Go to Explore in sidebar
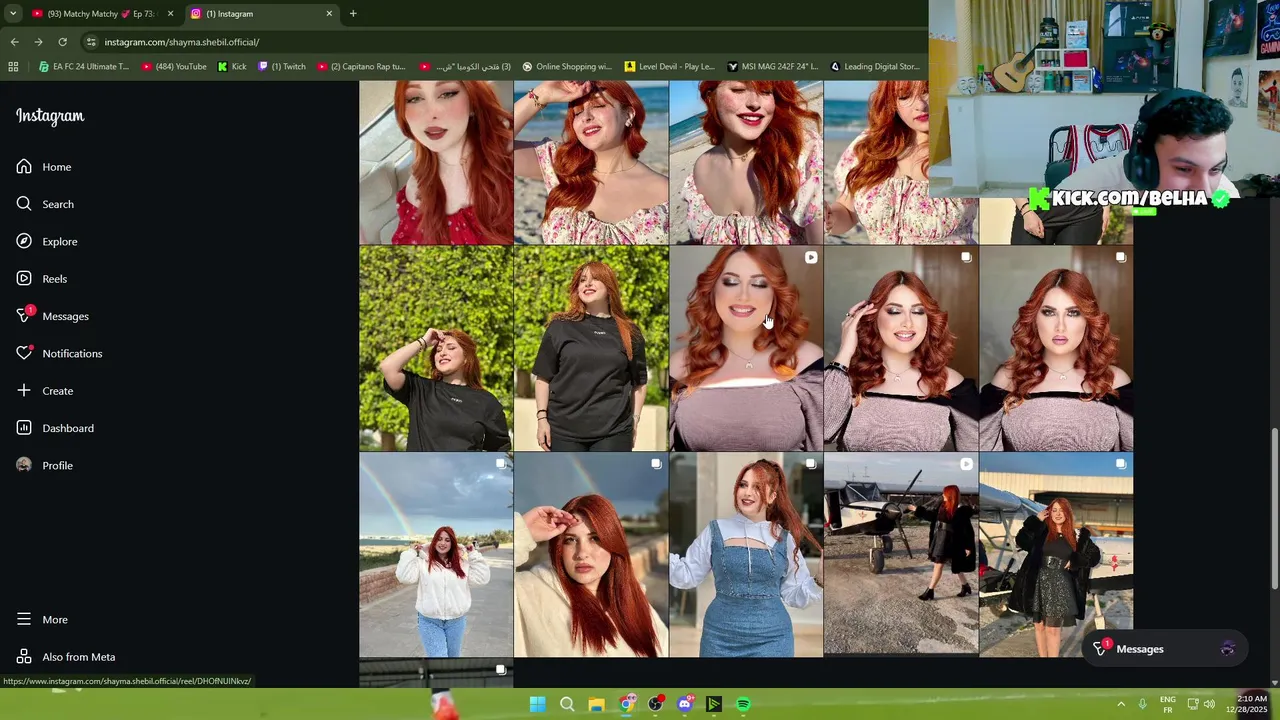Image resolution: width=1280 pixels, height=720 pixels. 47,241
